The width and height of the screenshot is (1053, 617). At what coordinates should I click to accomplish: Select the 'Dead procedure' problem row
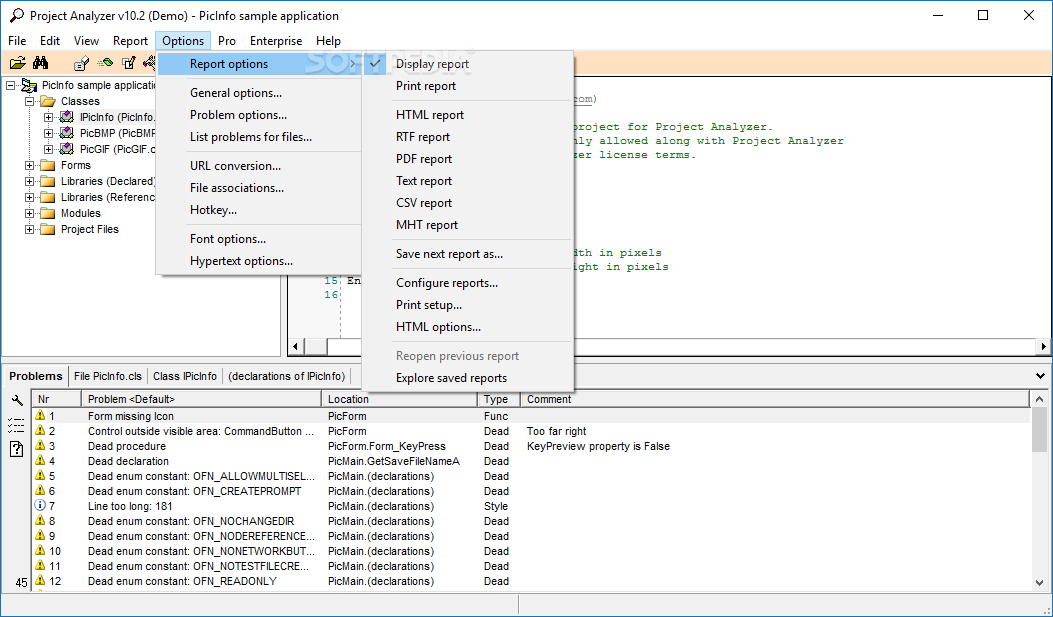point(531,446)
